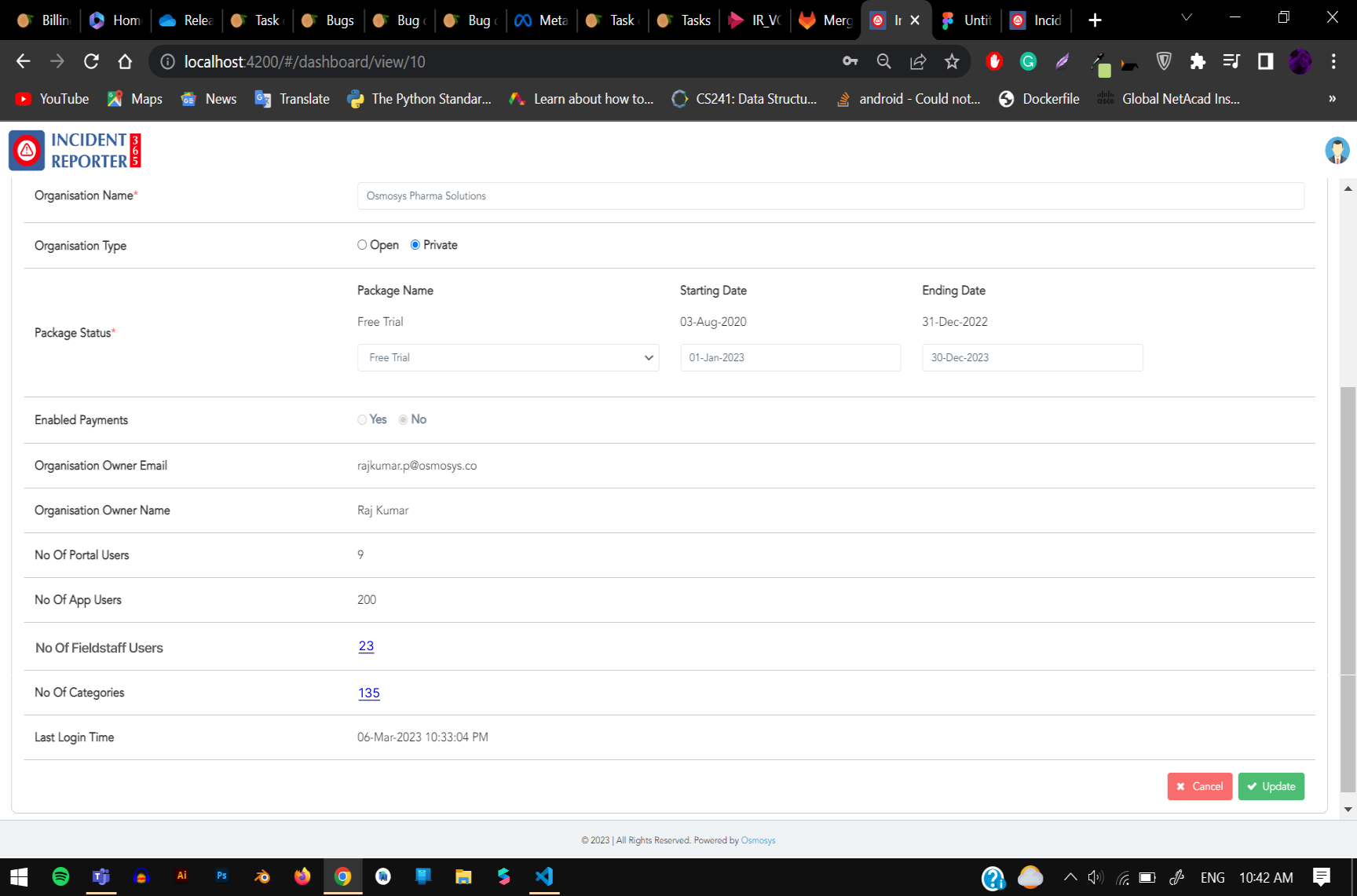Bookmark this page with the star icon

coord(952,62)
